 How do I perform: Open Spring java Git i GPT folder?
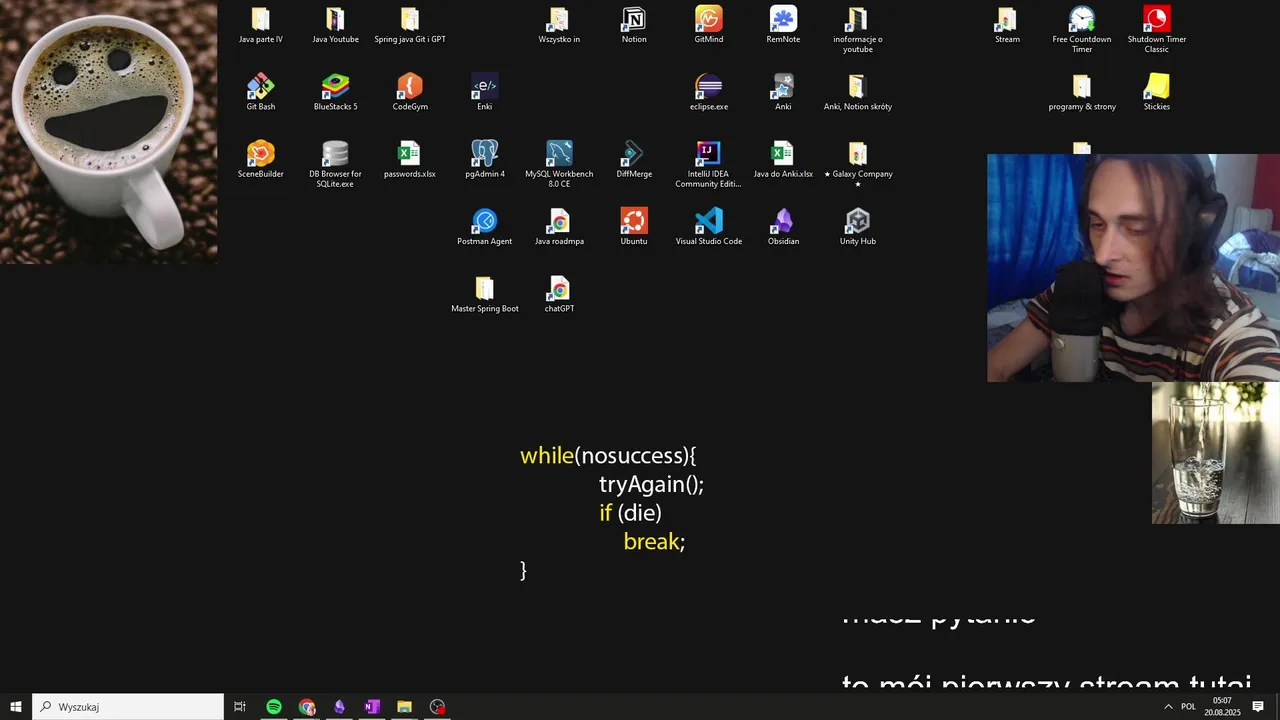(x=410, y=26)
